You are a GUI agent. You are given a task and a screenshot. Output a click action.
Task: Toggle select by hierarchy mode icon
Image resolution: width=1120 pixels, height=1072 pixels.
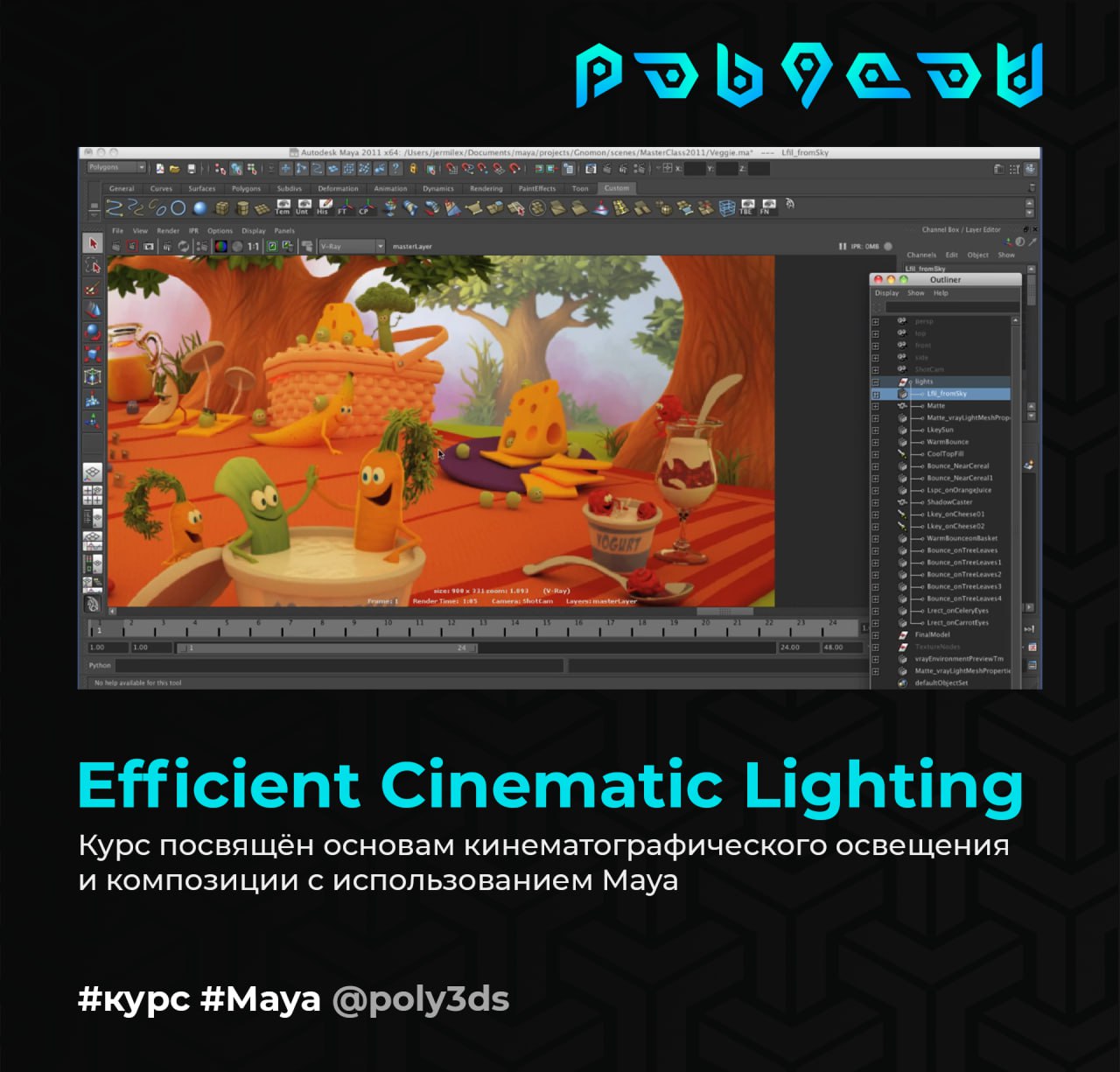pos(220,168)
